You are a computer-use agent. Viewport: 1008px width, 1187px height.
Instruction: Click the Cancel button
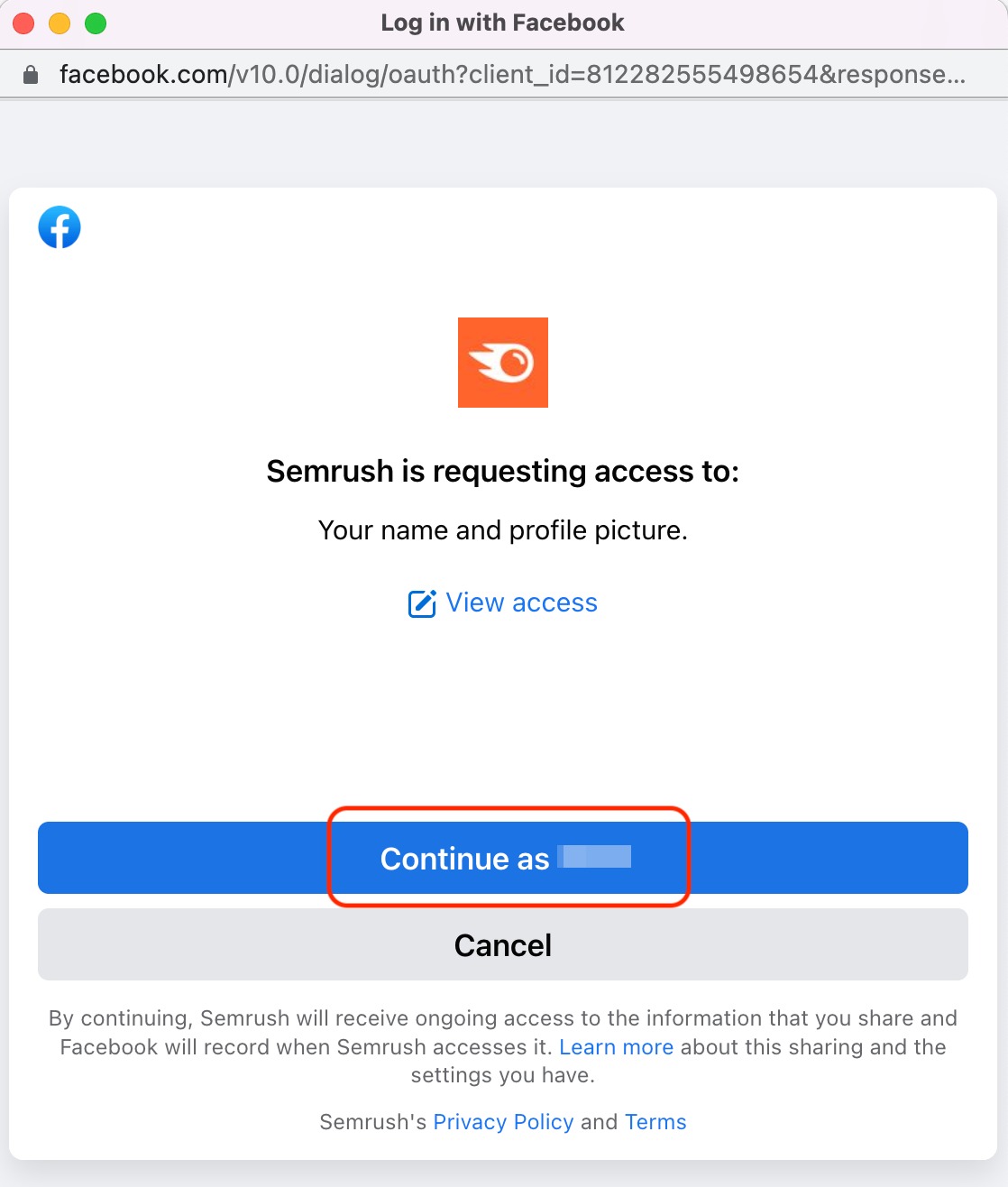[502, 944]
